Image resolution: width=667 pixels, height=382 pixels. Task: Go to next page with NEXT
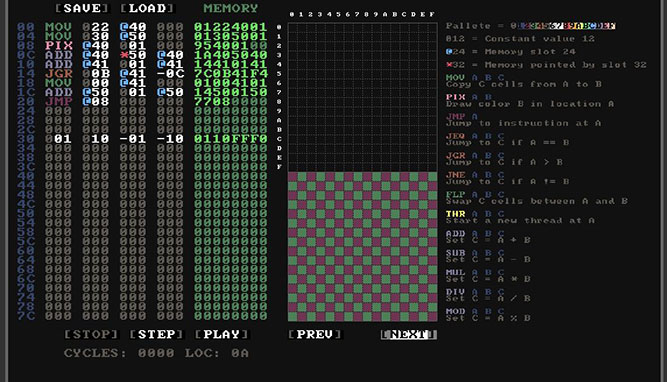point(409,334)
